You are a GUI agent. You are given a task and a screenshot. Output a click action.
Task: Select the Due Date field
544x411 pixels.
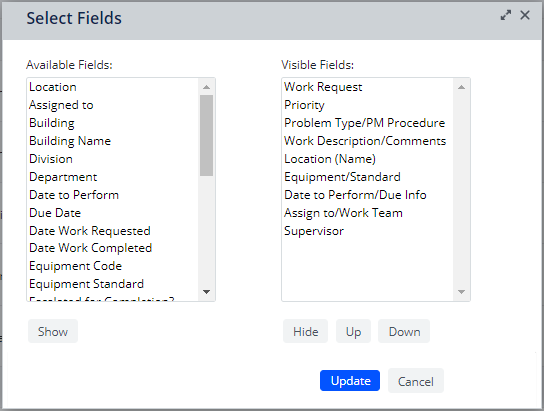pyautogui.click(x=113, y=213)
